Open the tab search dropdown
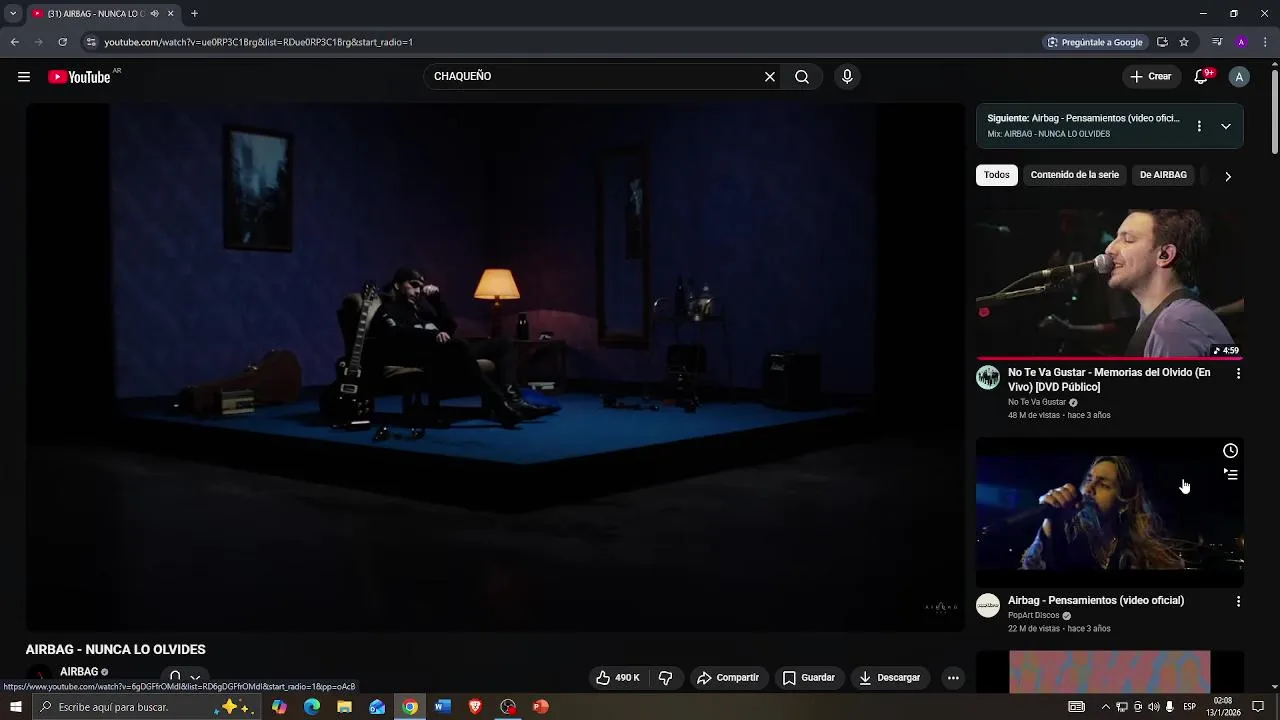The height and width of the screenshot is (720, 1280). coord(13,14)
